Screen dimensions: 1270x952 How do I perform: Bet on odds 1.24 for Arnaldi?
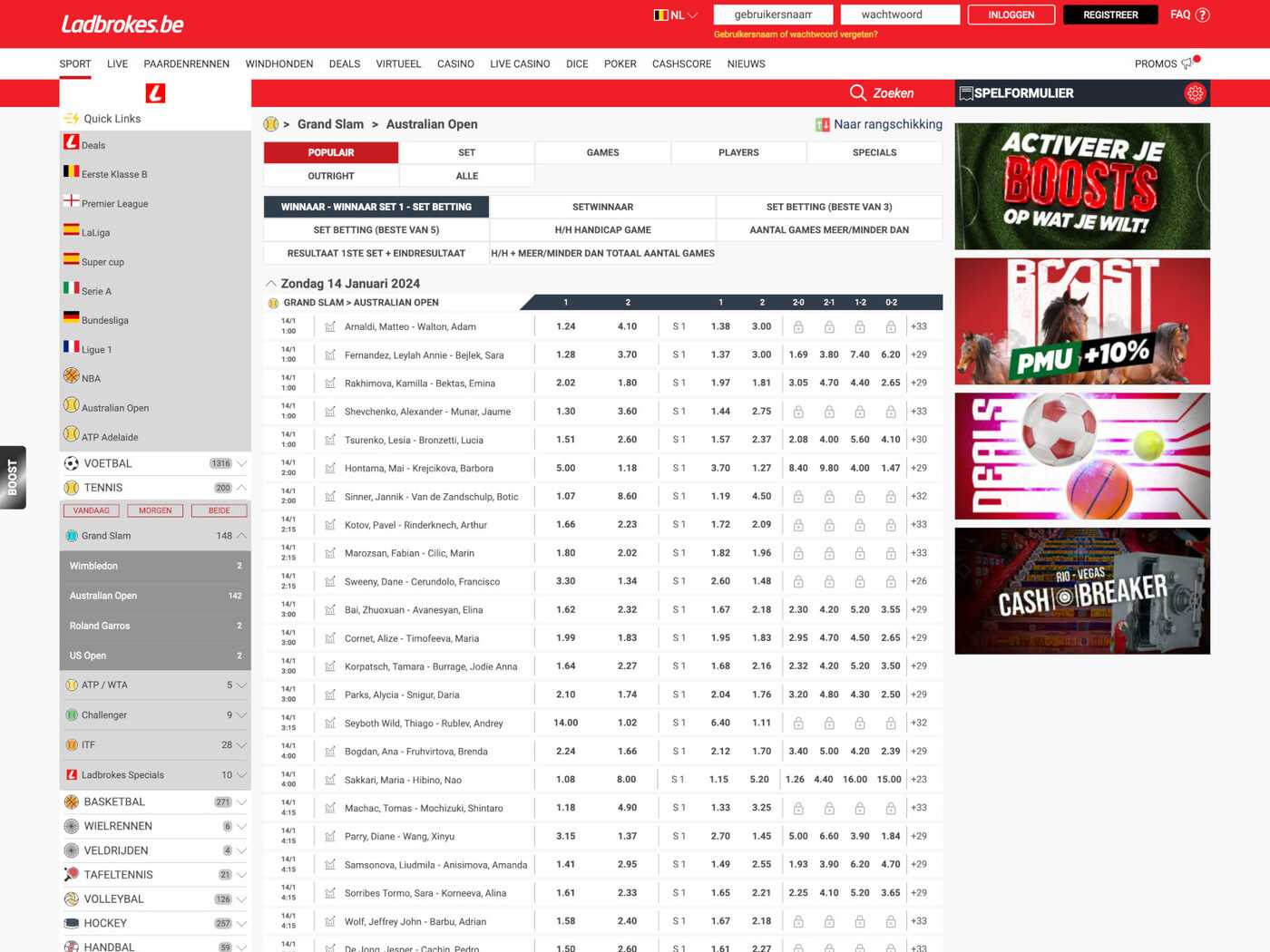(x=566, y=326)
